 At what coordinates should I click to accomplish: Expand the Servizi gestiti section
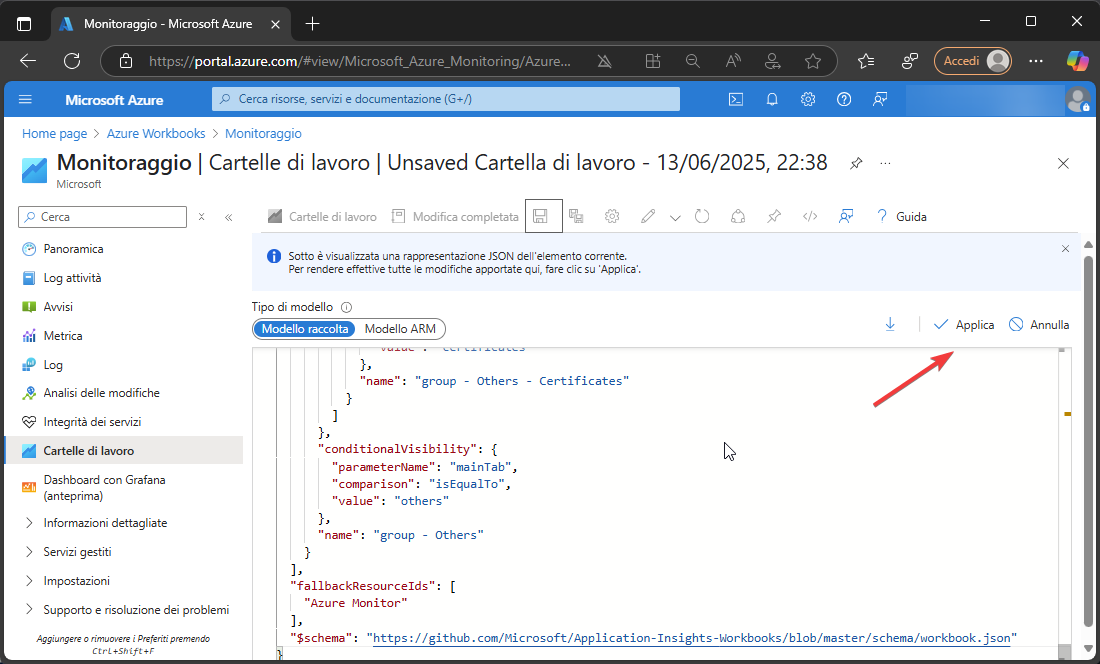77,552
